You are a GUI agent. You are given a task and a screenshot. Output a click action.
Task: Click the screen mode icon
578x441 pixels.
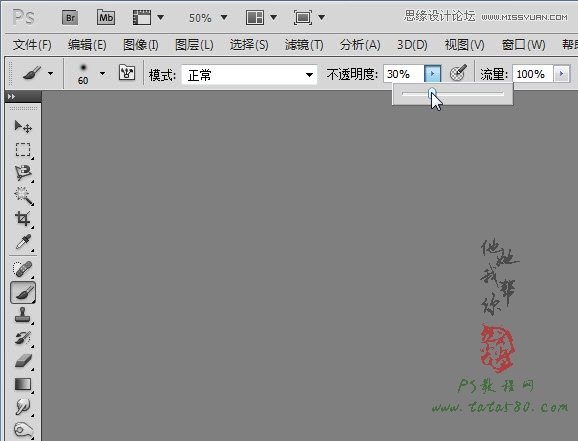(x=303, y=17)
